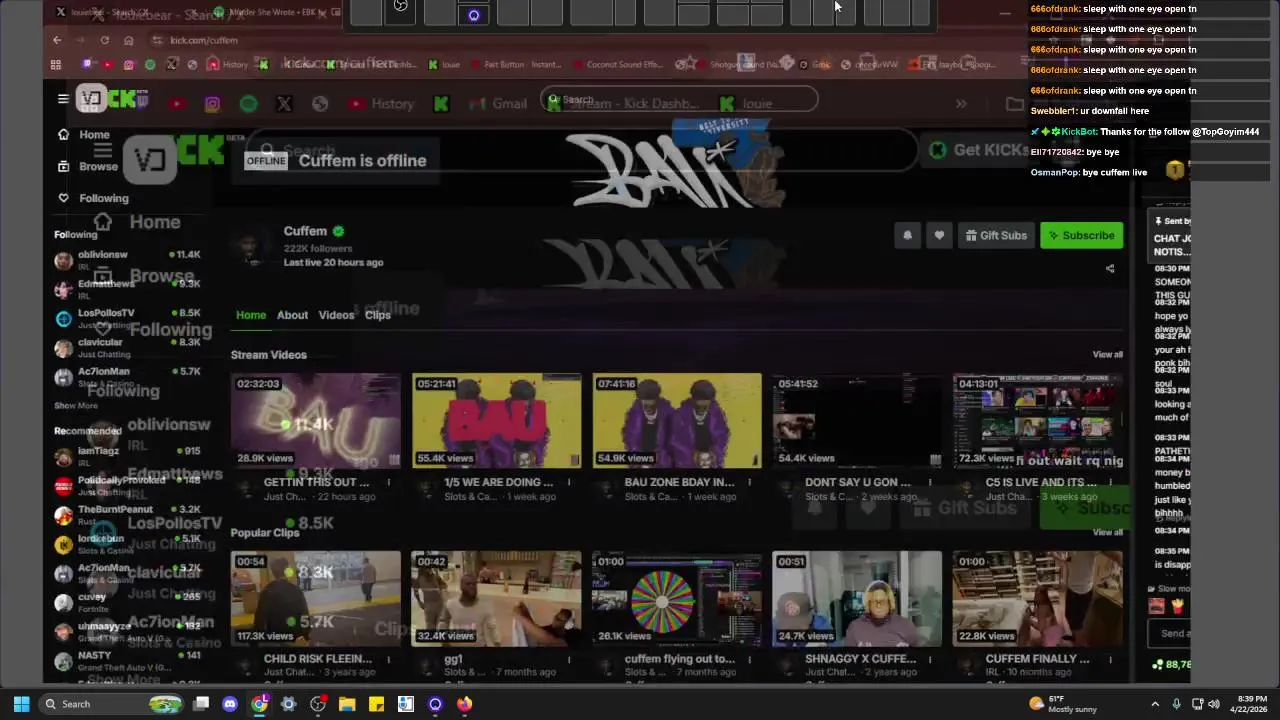
Task: Open options menu for 1/5 WE ARE DOING video
Action: click(x=569, y=482)
